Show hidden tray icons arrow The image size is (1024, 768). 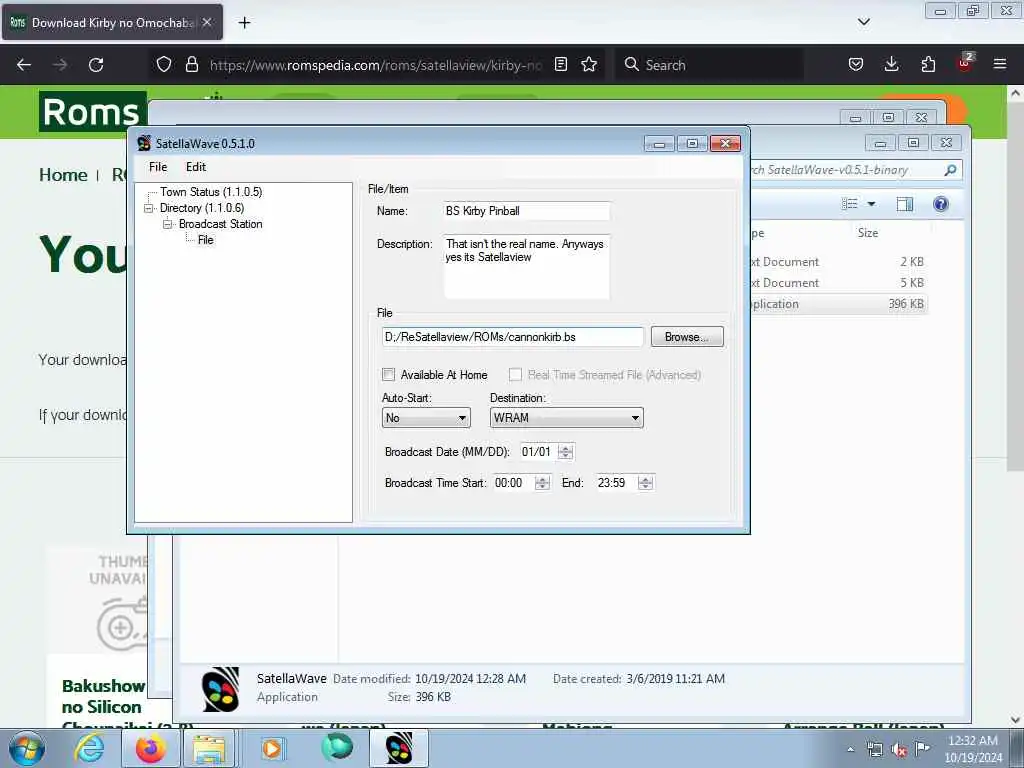[850, 750]
